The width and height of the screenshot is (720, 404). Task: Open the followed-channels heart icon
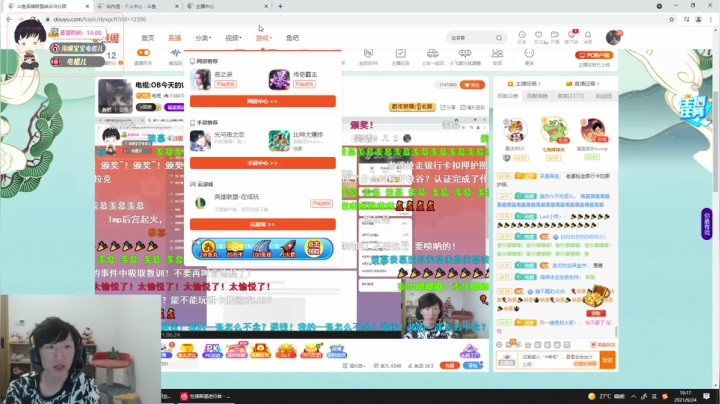tap(539, 37)
